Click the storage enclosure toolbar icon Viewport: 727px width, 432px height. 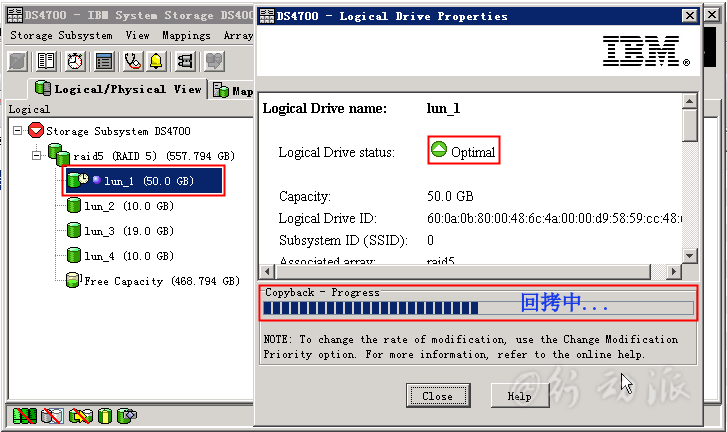tap(185, 61)
